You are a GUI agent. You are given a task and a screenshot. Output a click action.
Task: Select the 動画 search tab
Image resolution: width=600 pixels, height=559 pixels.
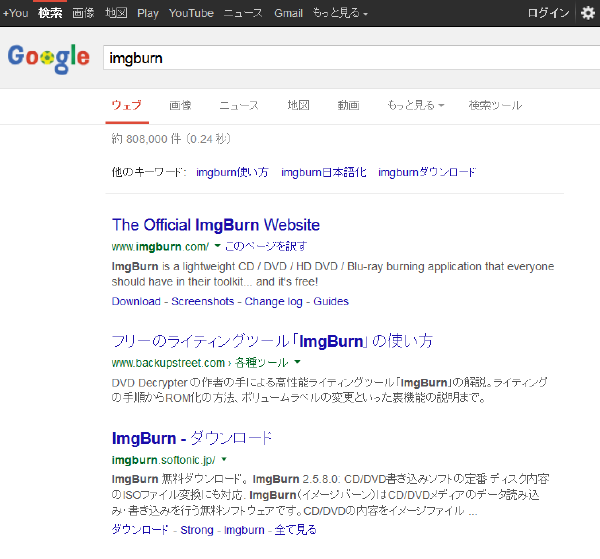point(348,105)
